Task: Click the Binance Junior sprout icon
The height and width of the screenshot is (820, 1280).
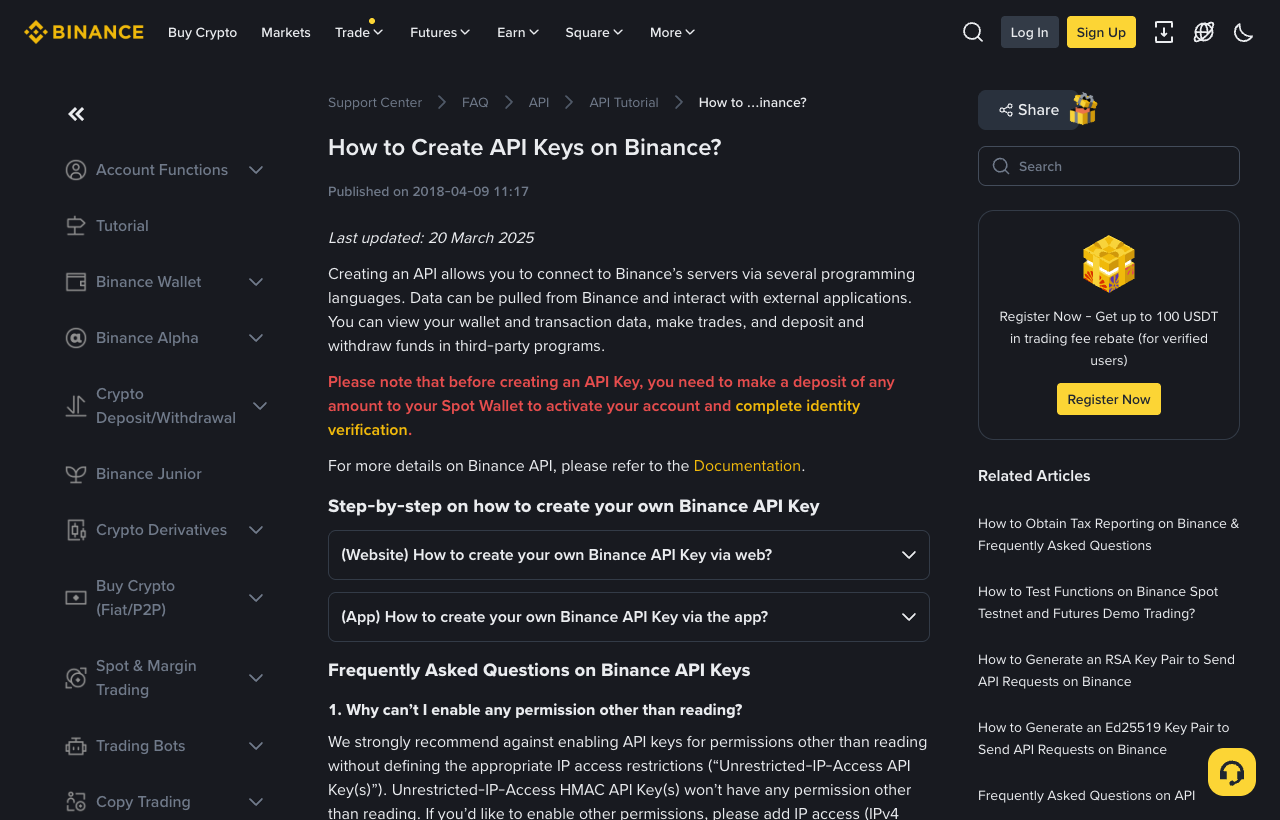Action: coord(76,474)
